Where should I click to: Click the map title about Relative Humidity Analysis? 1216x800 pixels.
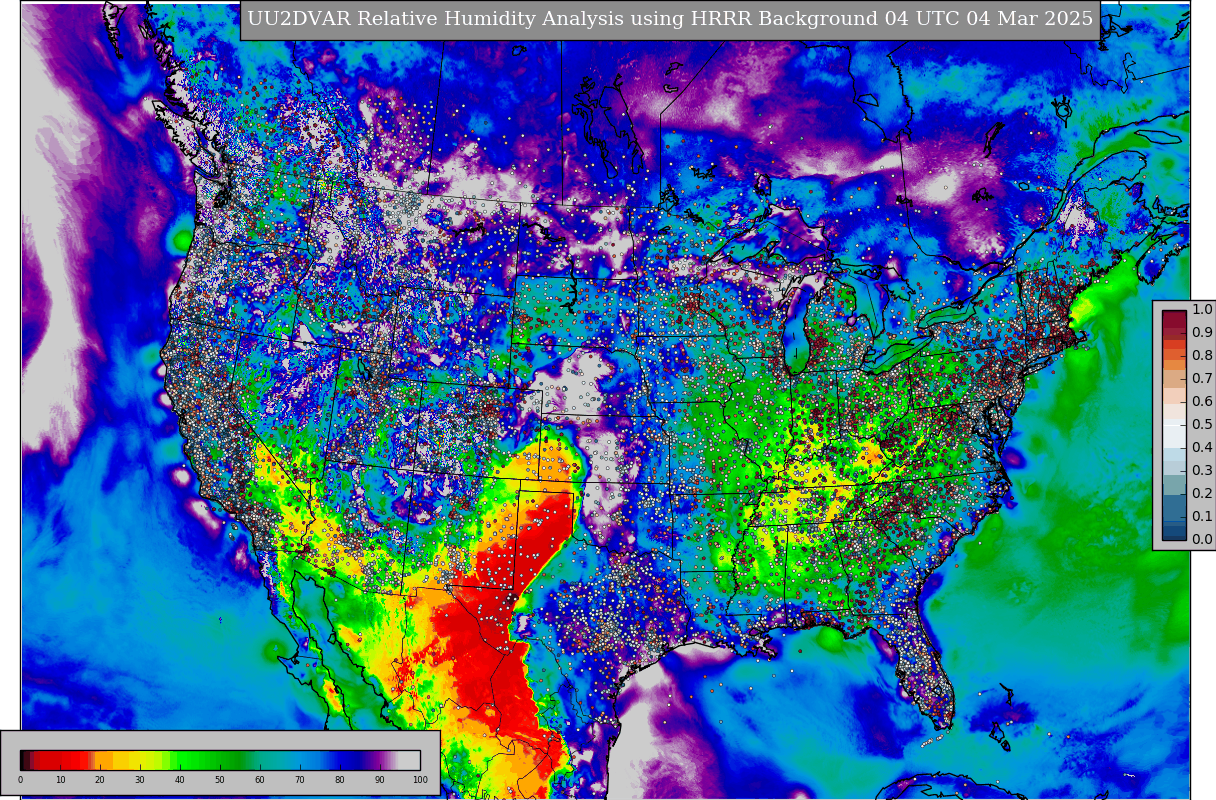(670, 19)
